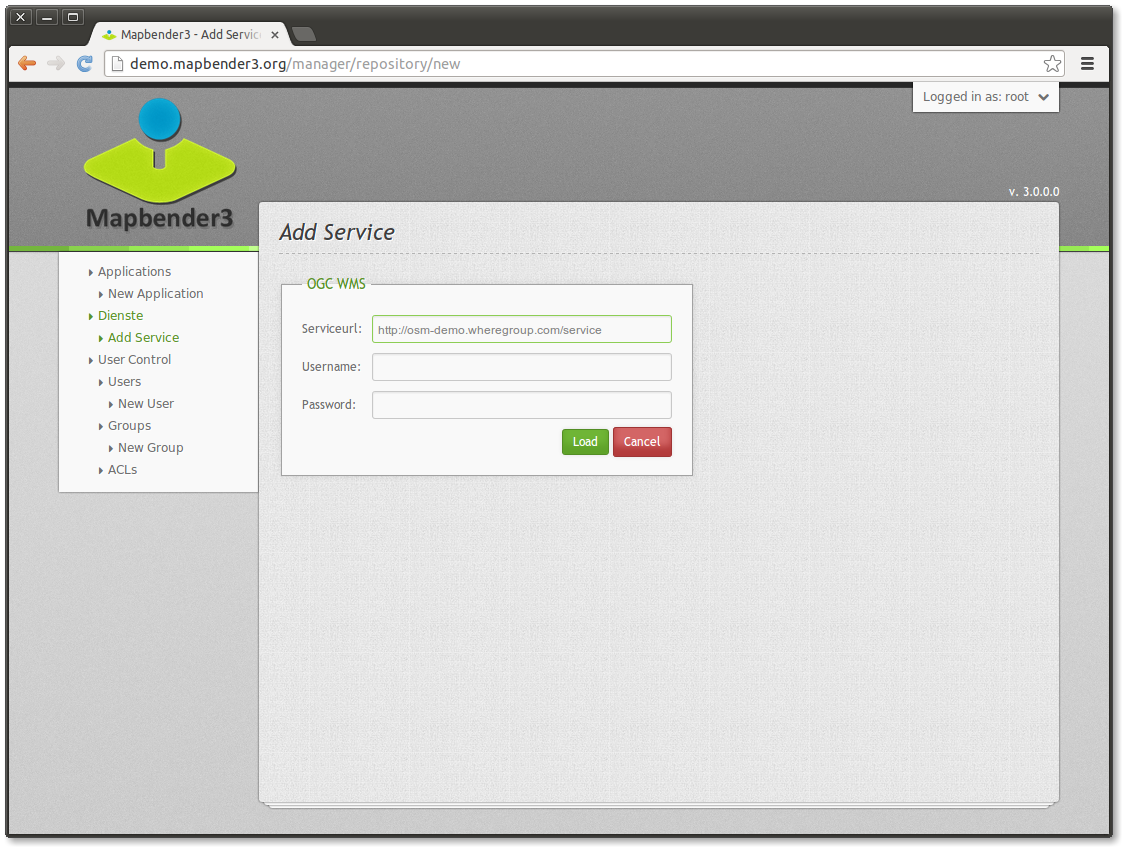Focus the Username field

pos(522,367)
